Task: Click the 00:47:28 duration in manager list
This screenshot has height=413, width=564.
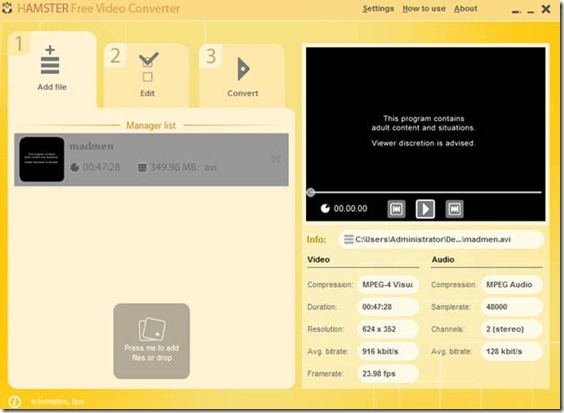Action: point(101,167)
